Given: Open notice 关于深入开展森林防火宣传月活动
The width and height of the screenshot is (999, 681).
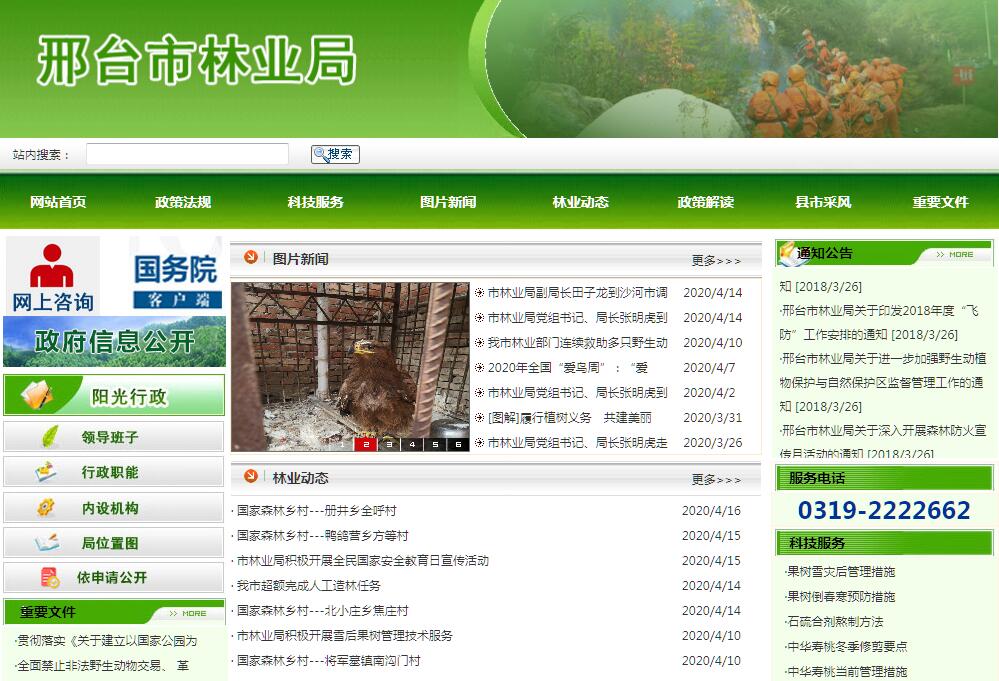Looking at the screenshot, I should [x=882, y=441].
